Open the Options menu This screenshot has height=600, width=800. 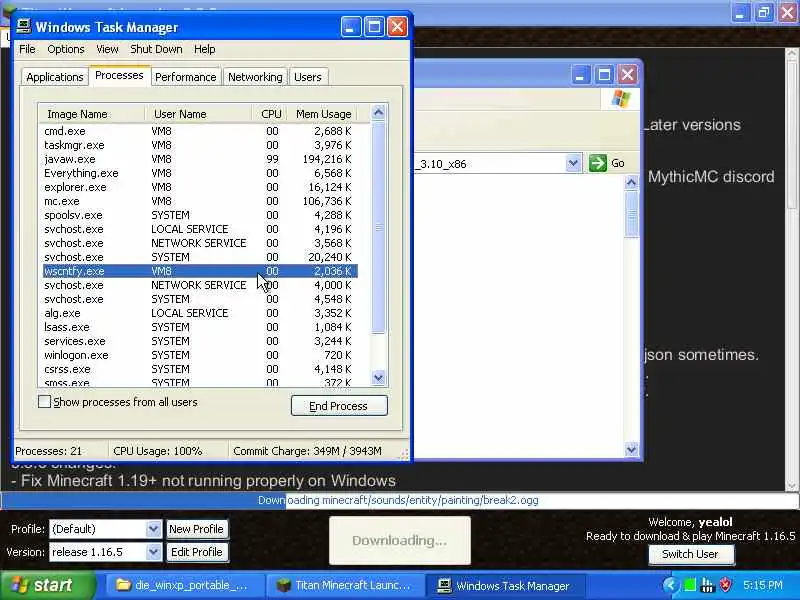(66, 49)
